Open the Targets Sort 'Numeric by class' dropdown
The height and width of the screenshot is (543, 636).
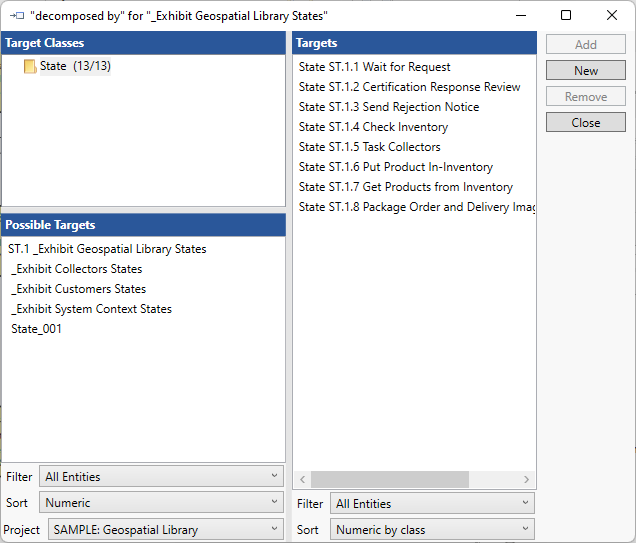point(432,530)
